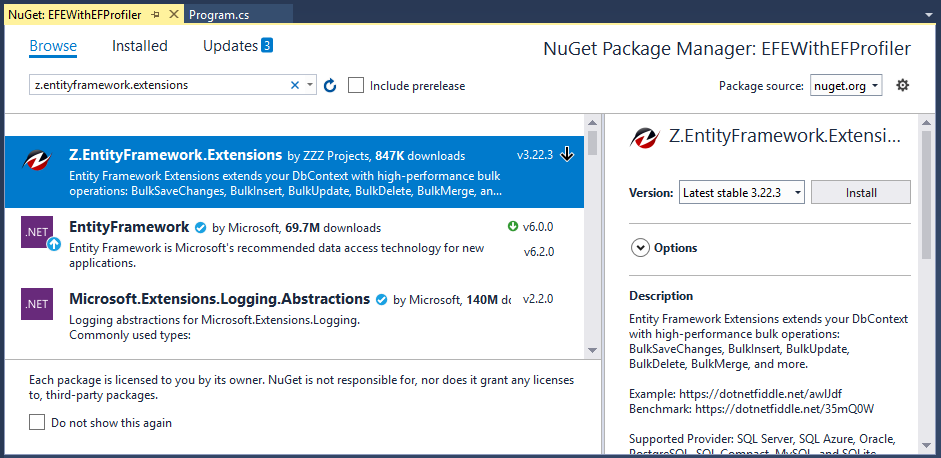Enable Include prerelease checkbox
Image resolution: width=941 pixels, height=458 pixels.
click(356, 86)
